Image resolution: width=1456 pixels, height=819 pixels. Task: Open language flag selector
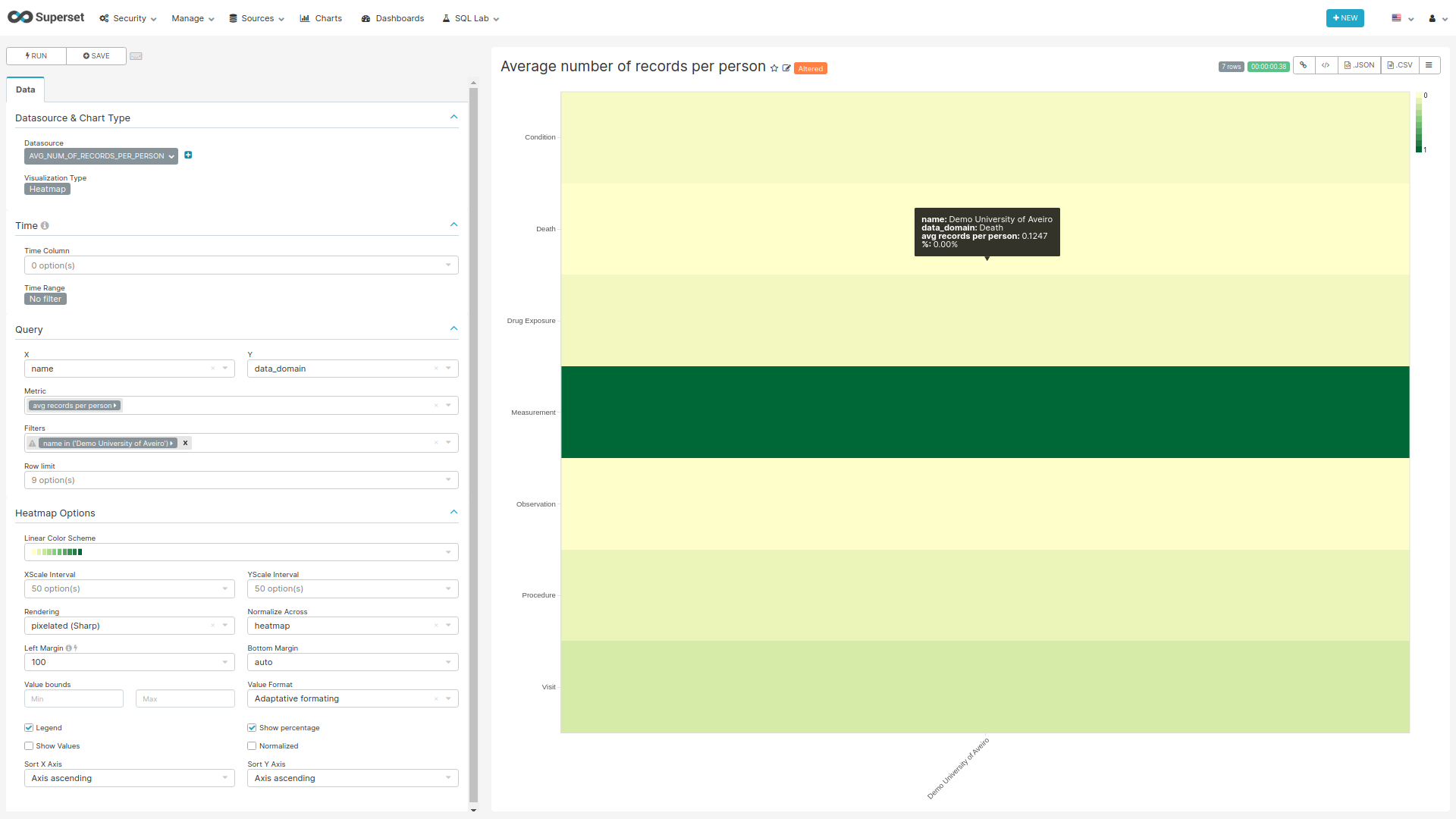(1402, 18)
